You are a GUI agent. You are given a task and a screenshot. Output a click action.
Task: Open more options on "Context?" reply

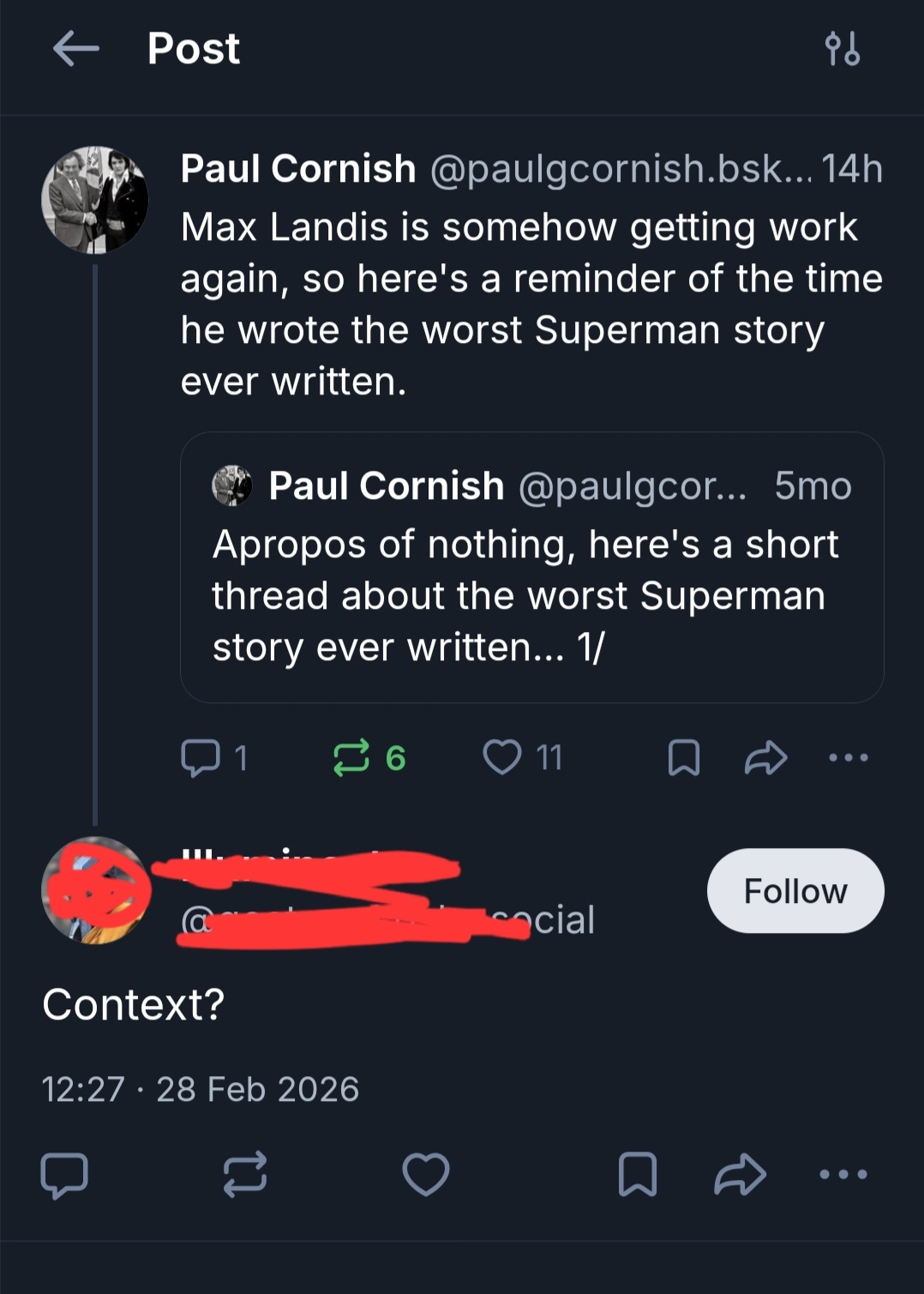843,1174
